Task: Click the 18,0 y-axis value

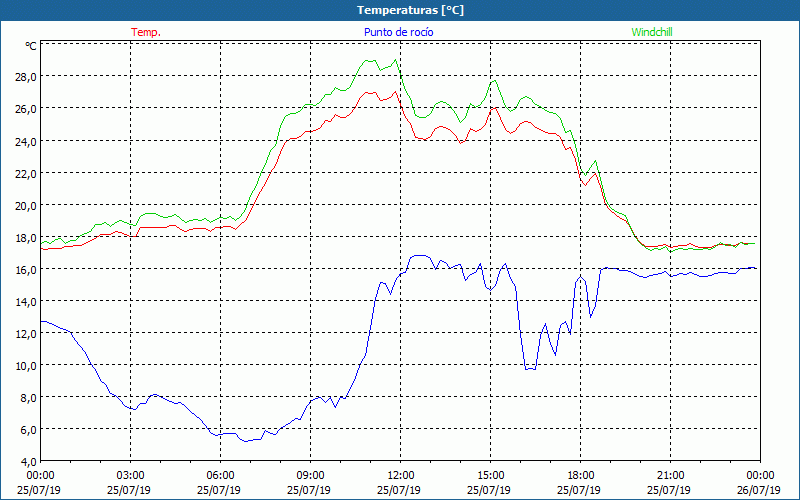Action: coord(27,237)
